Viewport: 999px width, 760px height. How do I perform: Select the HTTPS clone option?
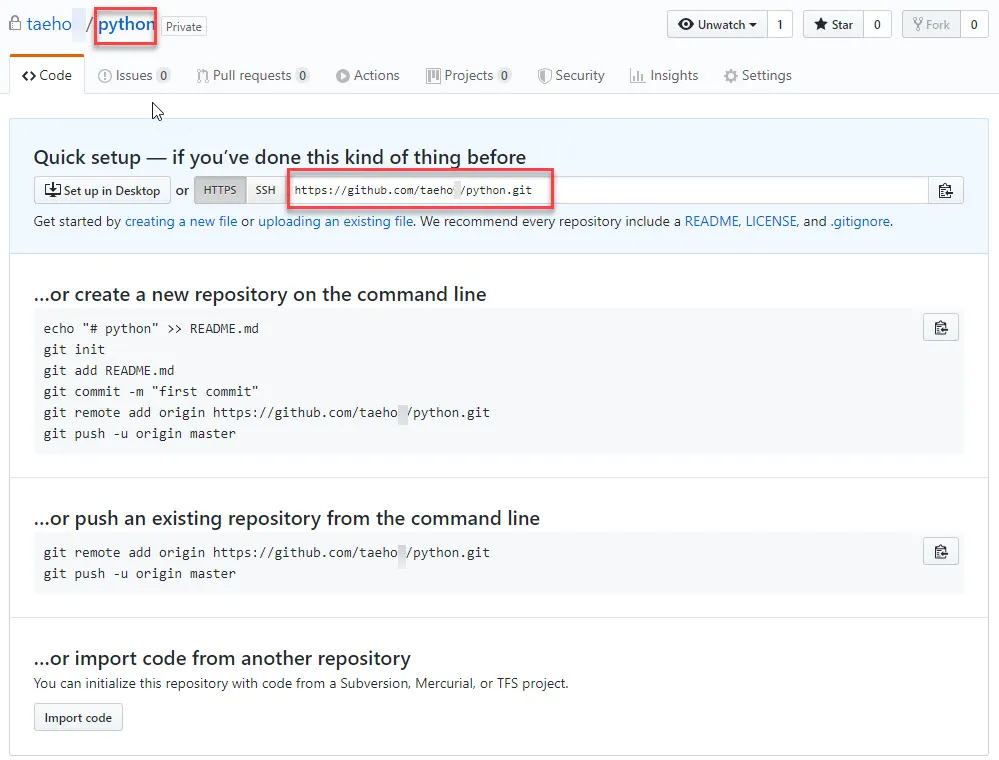pyautogui.click(x=219, y=190)
